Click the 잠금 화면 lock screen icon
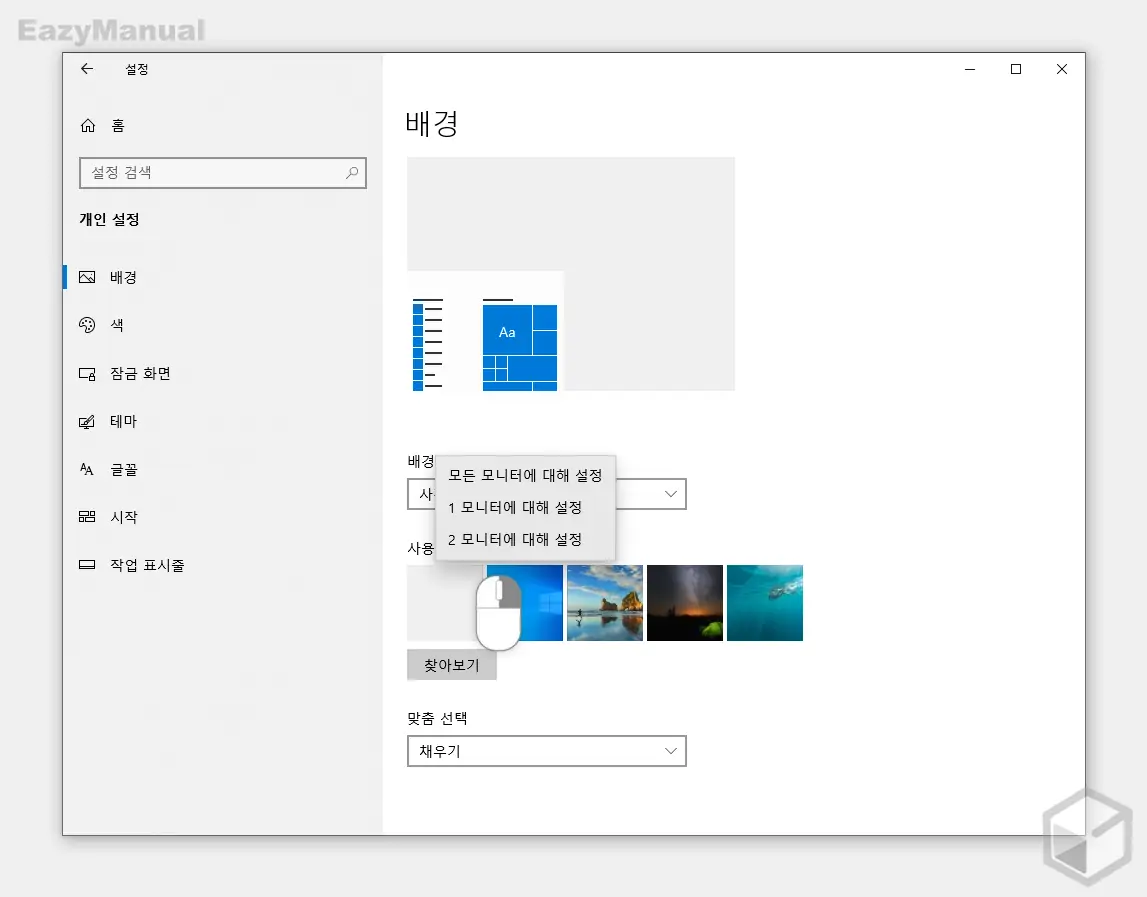The width and height of the screenshot is (1147, 897). click(88, 373)
